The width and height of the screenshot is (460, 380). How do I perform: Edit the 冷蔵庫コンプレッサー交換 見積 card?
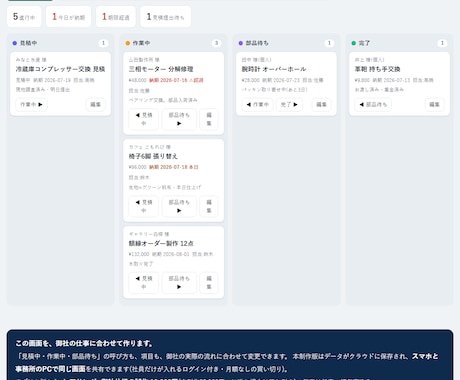[96, 104]
